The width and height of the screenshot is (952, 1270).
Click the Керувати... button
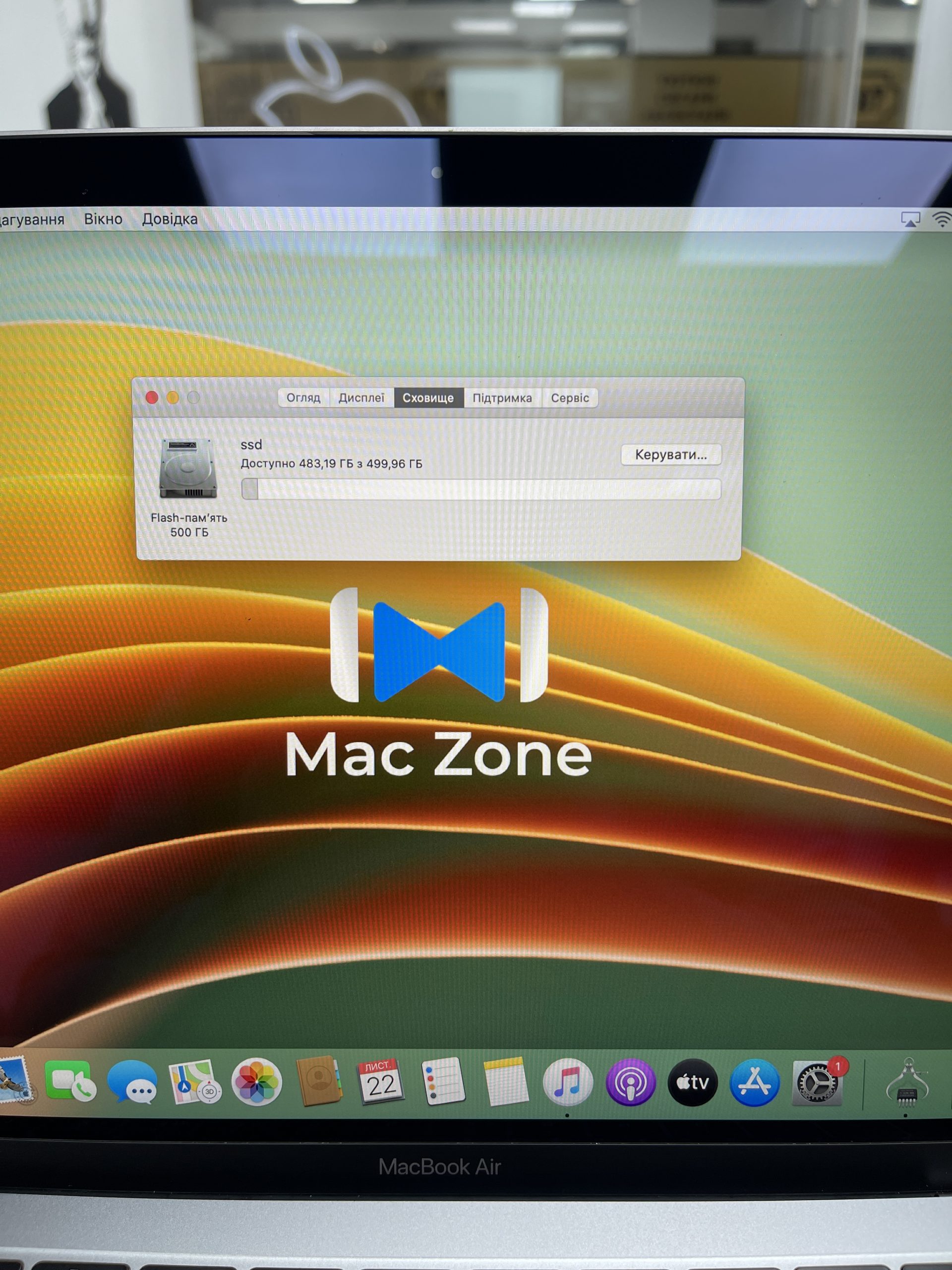(x=671, y=454)
